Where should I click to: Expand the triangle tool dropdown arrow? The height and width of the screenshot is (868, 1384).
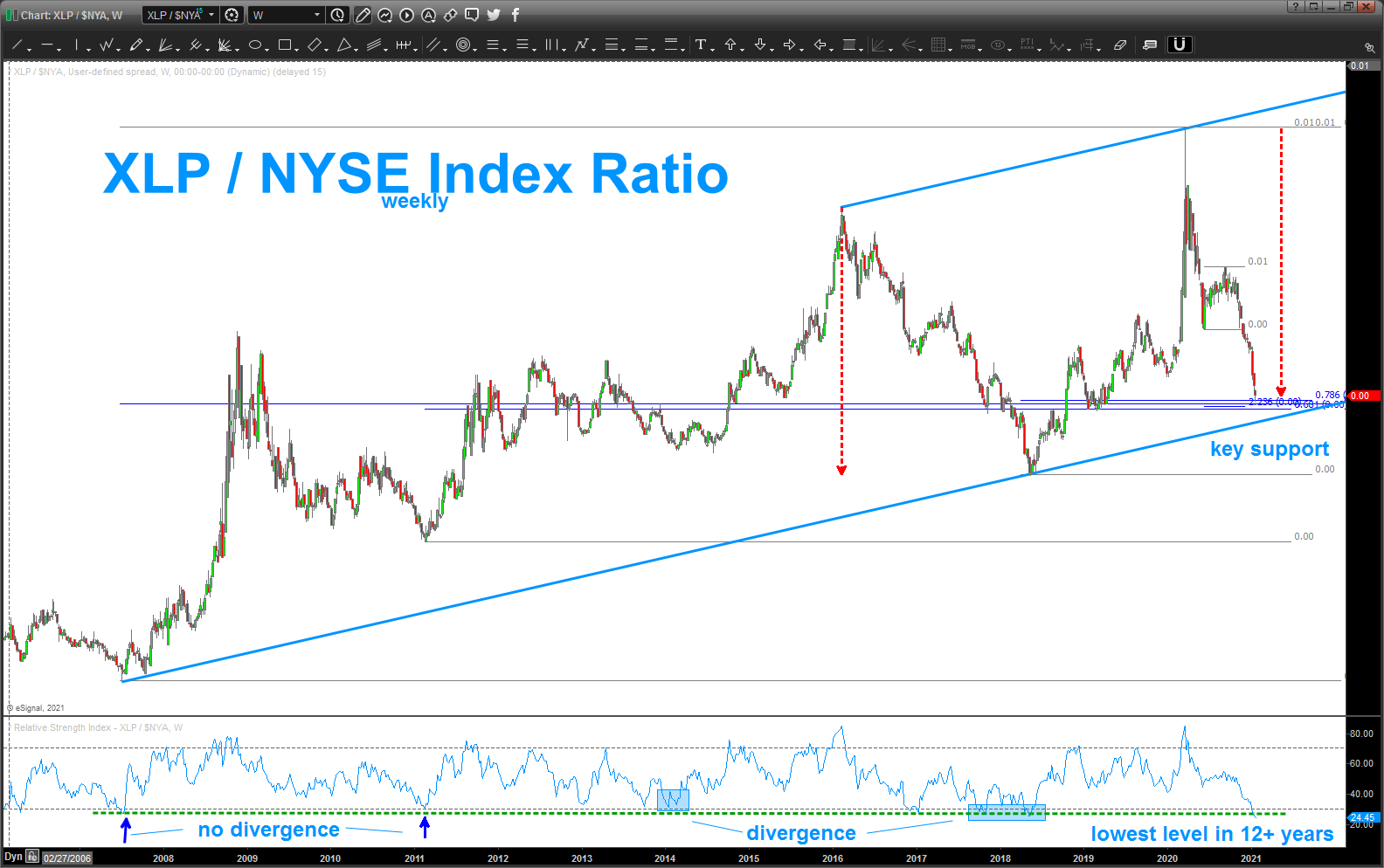tap(356, 49)
